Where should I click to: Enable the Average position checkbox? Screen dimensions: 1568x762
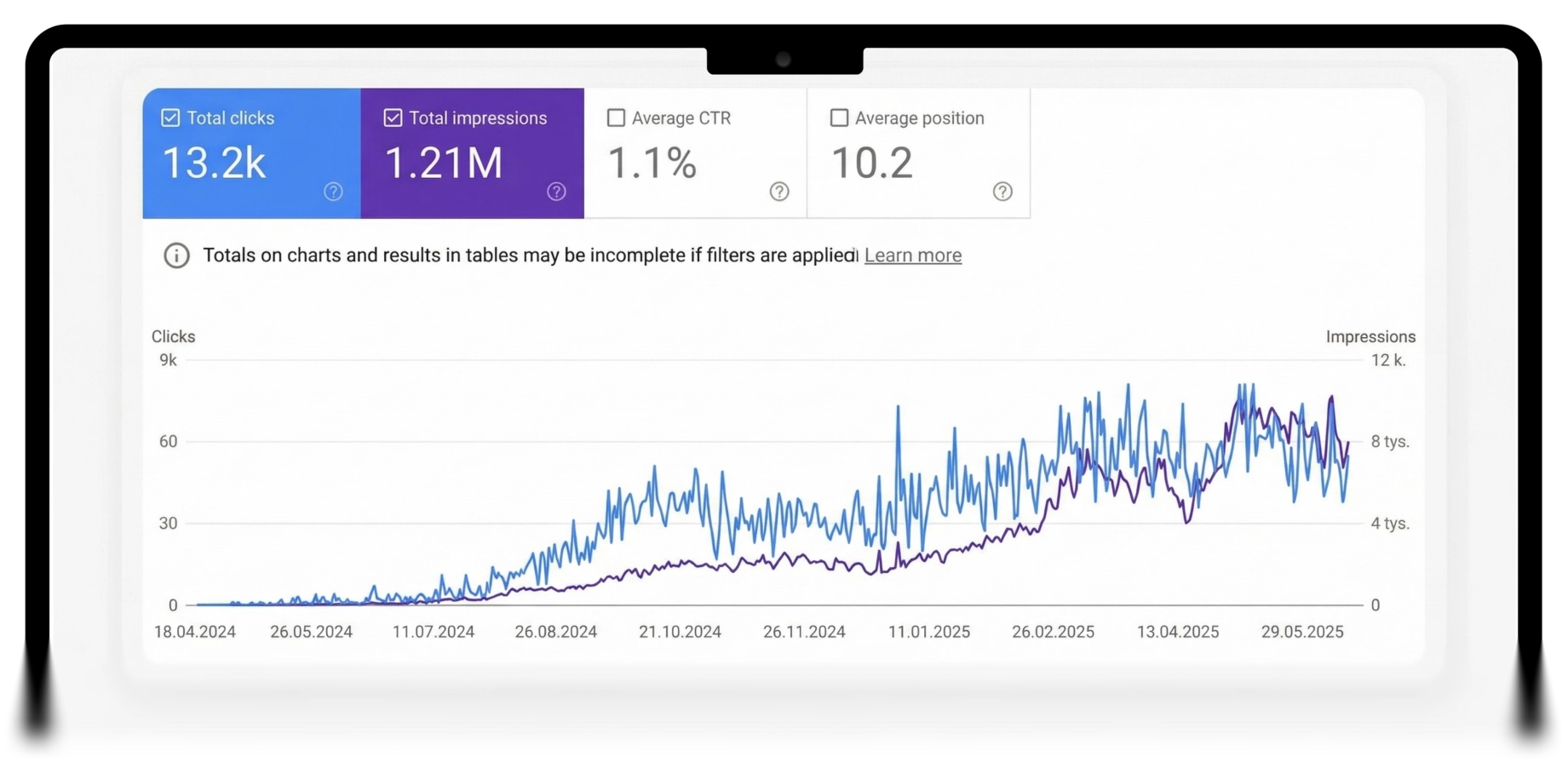839,117
